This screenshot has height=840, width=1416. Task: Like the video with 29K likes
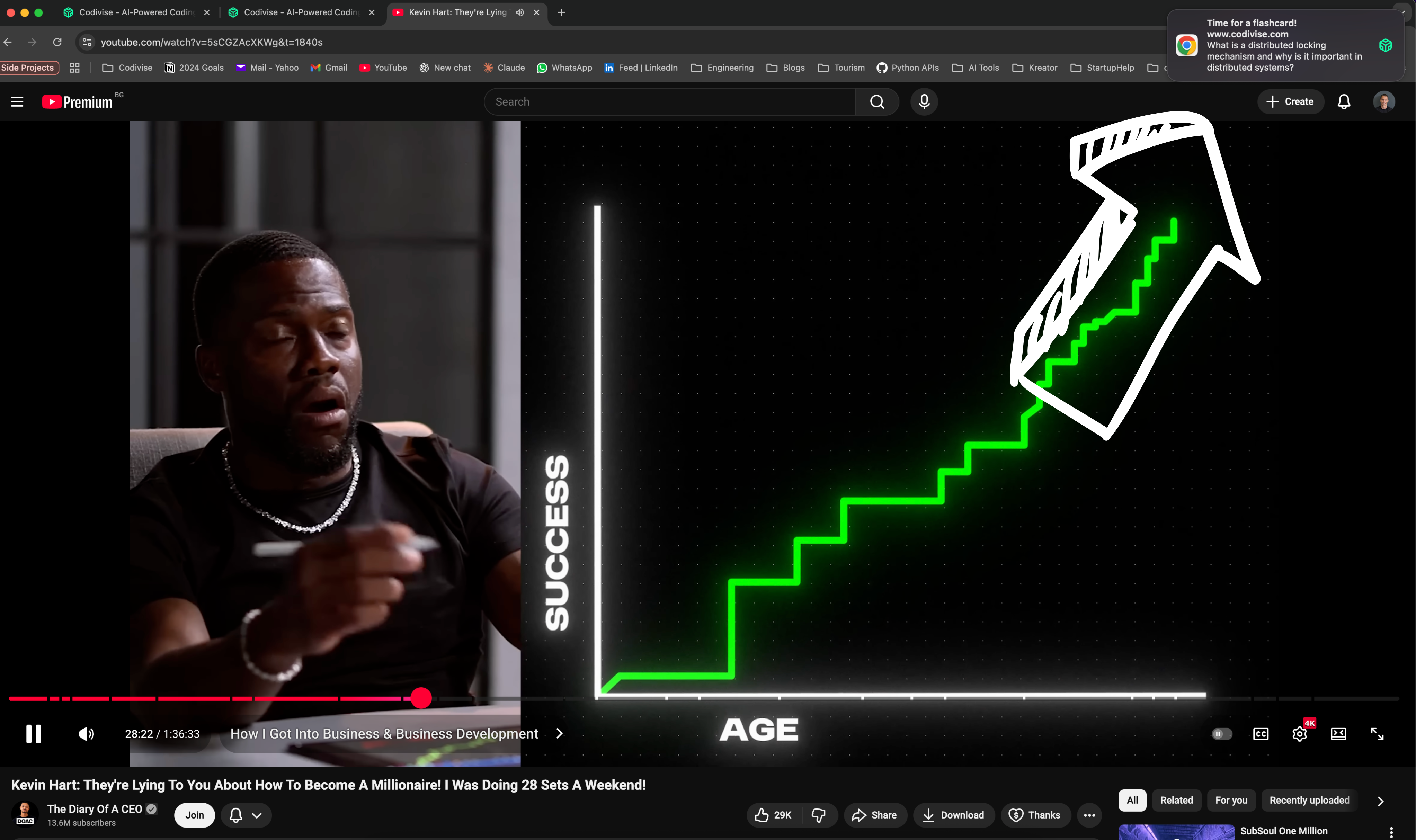(773, 815)
